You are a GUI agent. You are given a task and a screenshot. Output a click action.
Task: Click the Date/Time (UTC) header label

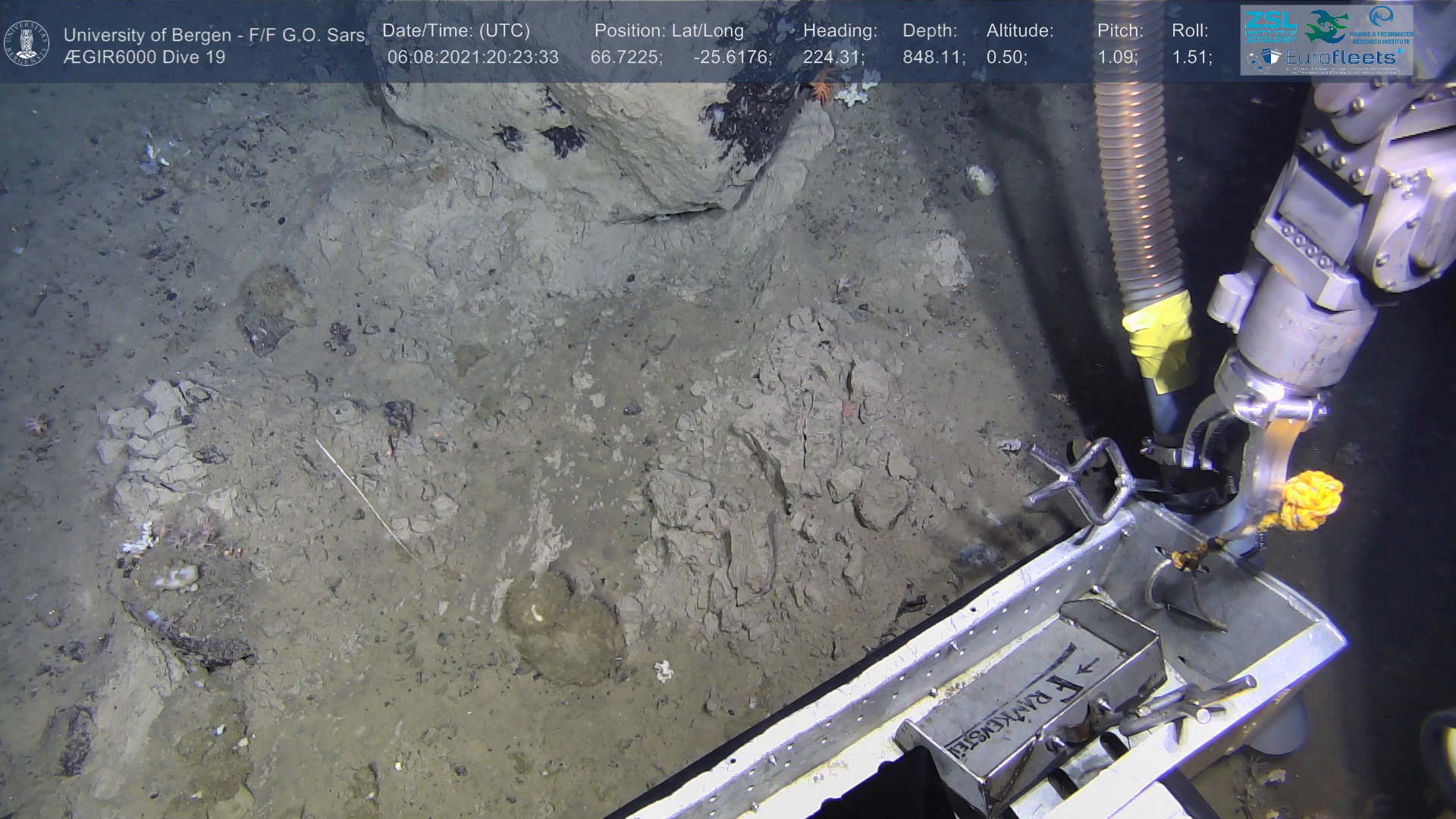(x=456, y=31)
